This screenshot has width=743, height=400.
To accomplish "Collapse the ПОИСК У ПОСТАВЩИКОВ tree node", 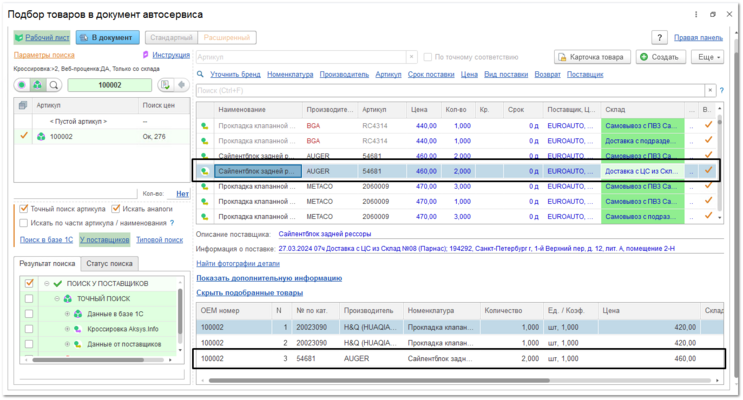I will pyautogui.click(x=46, y=283).
